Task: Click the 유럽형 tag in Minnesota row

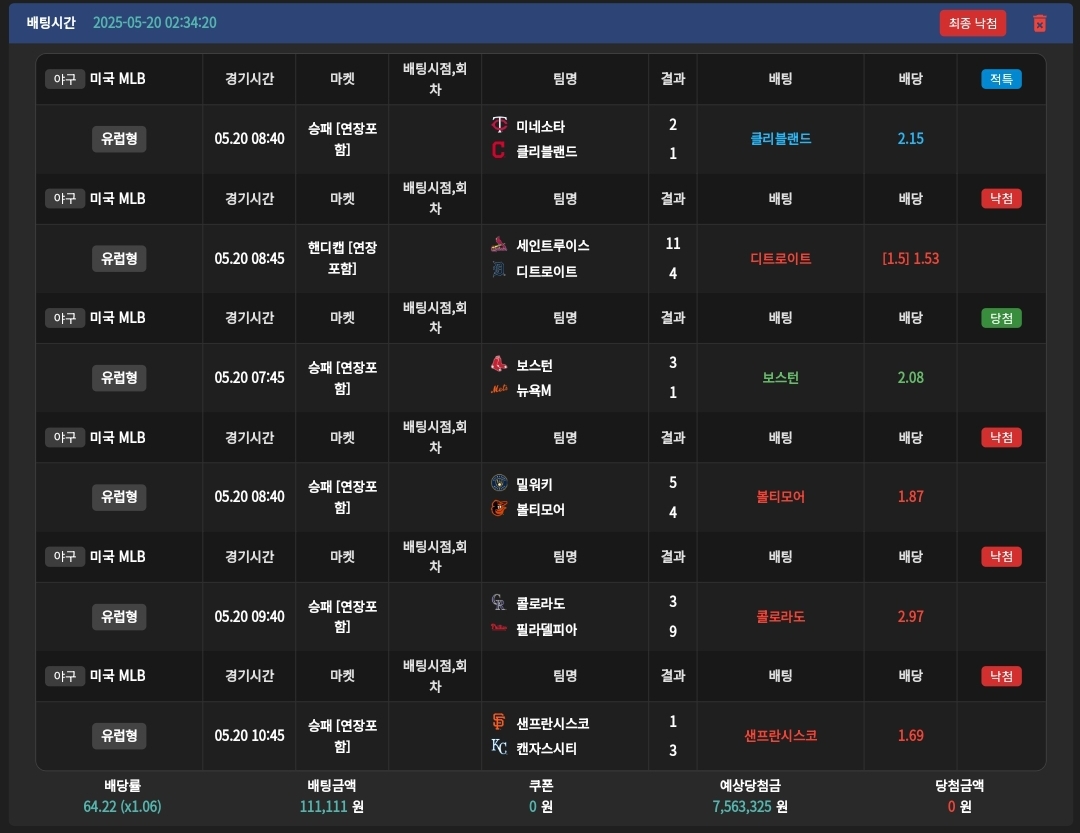Action: 119,139
